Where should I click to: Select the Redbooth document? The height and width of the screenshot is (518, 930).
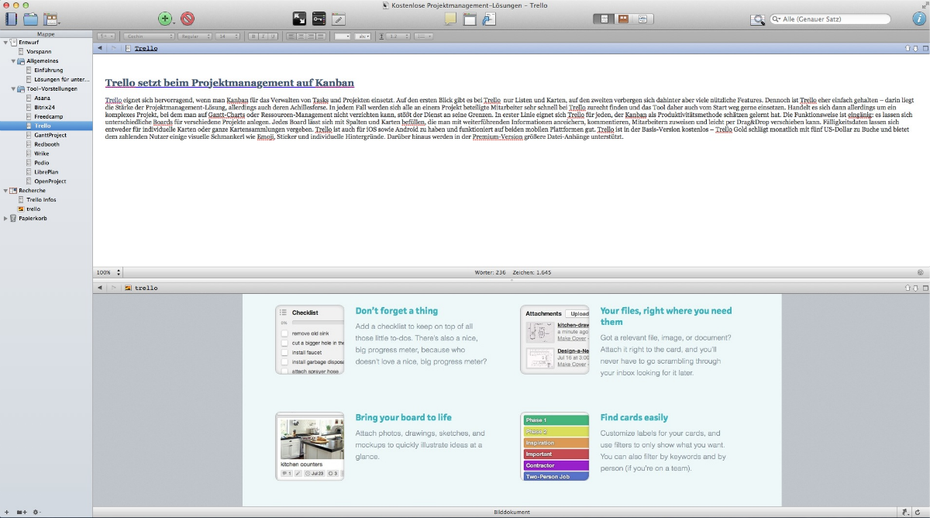46,144
